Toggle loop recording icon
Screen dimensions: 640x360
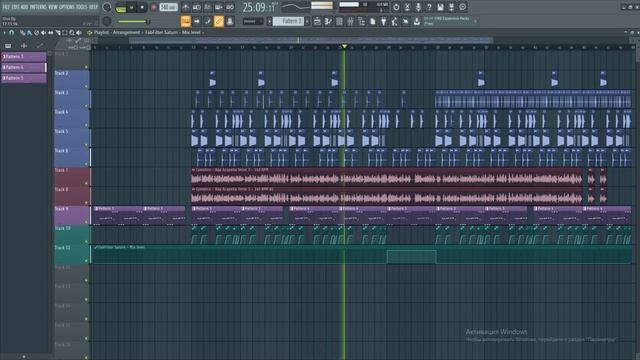point(230,7)
